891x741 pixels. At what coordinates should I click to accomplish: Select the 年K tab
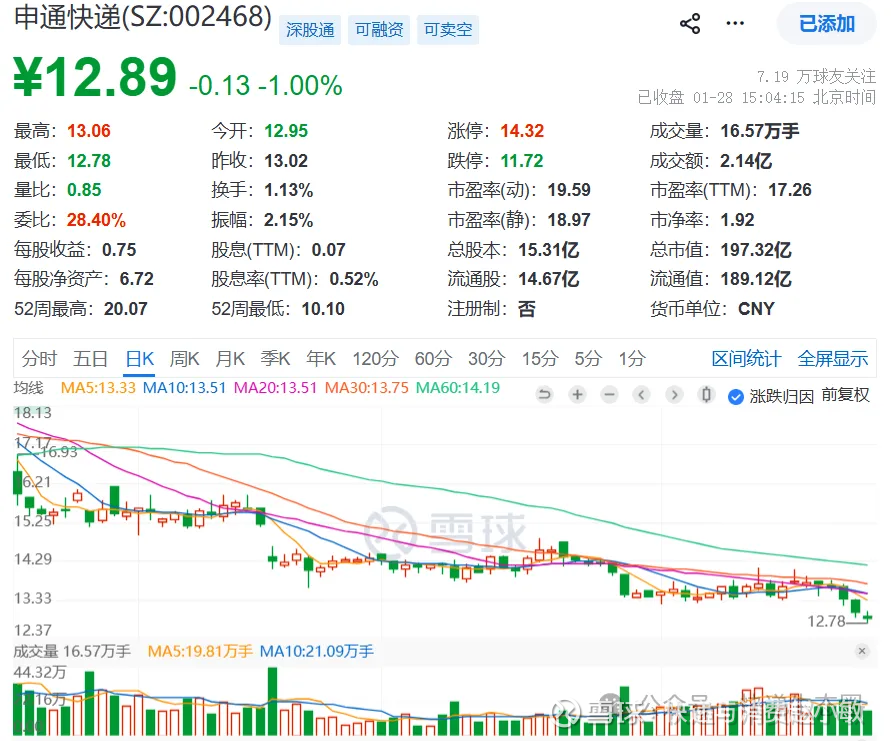point(321,359)
